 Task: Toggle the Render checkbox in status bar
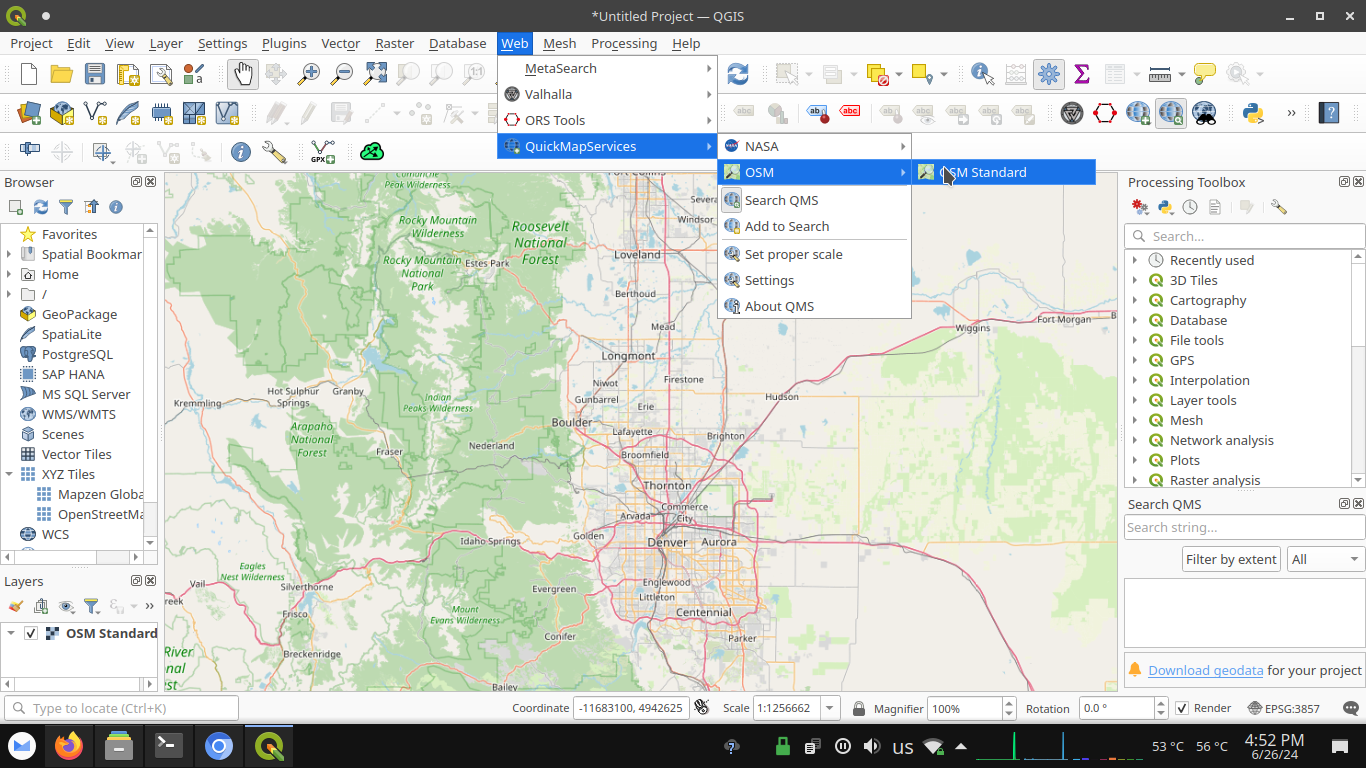coord(1182,708)
